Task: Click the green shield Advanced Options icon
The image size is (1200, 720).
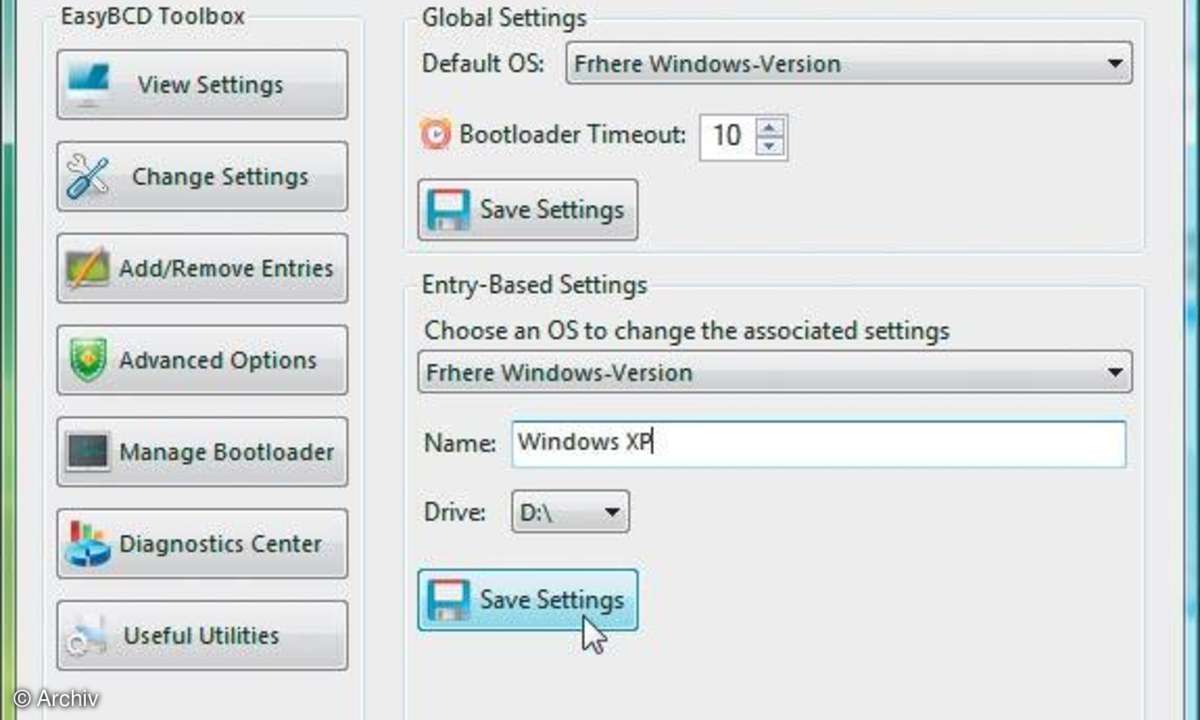Action: 88,361
